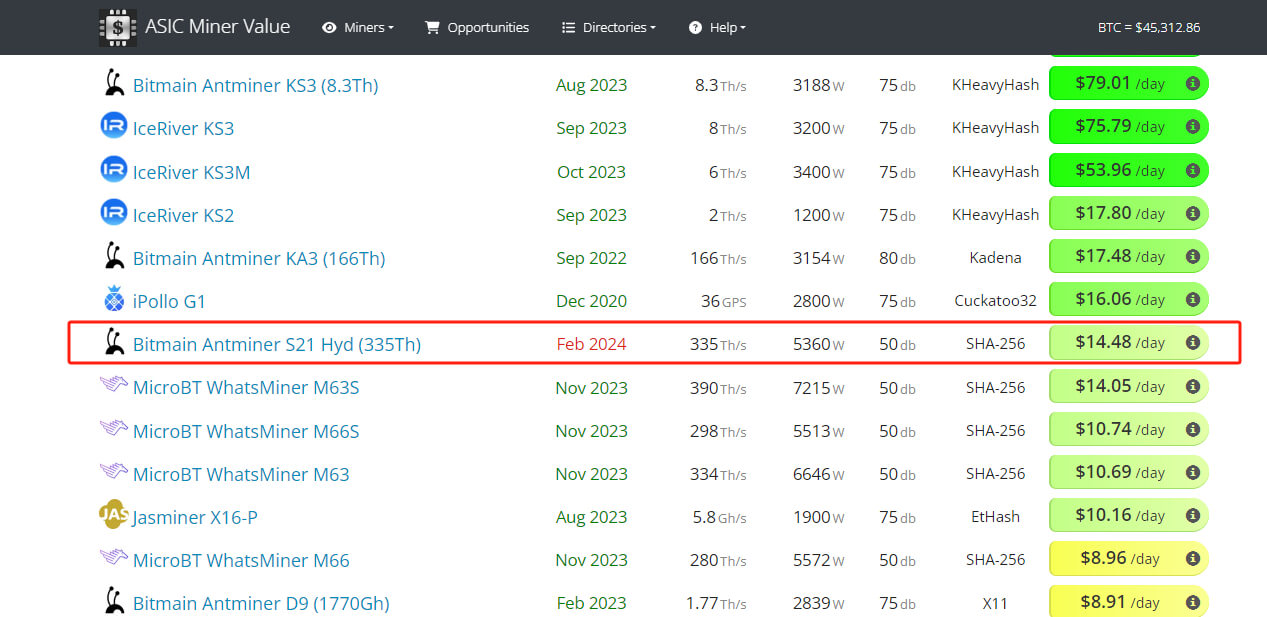Click the IceRiver KS3 brand logo icon
Viewport: 1267px width, 617px height.
114,127
